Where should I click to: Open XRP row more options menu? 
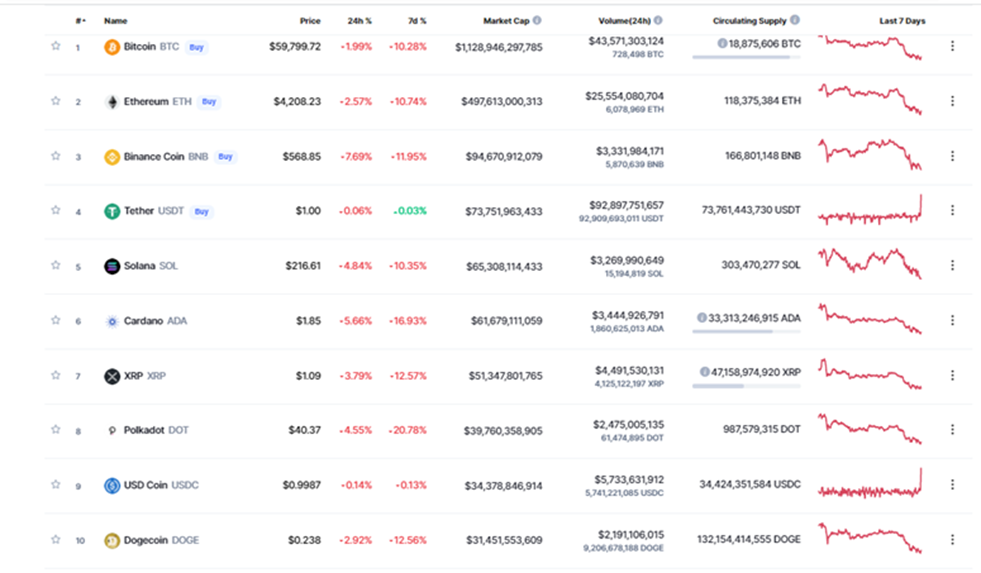952,375
